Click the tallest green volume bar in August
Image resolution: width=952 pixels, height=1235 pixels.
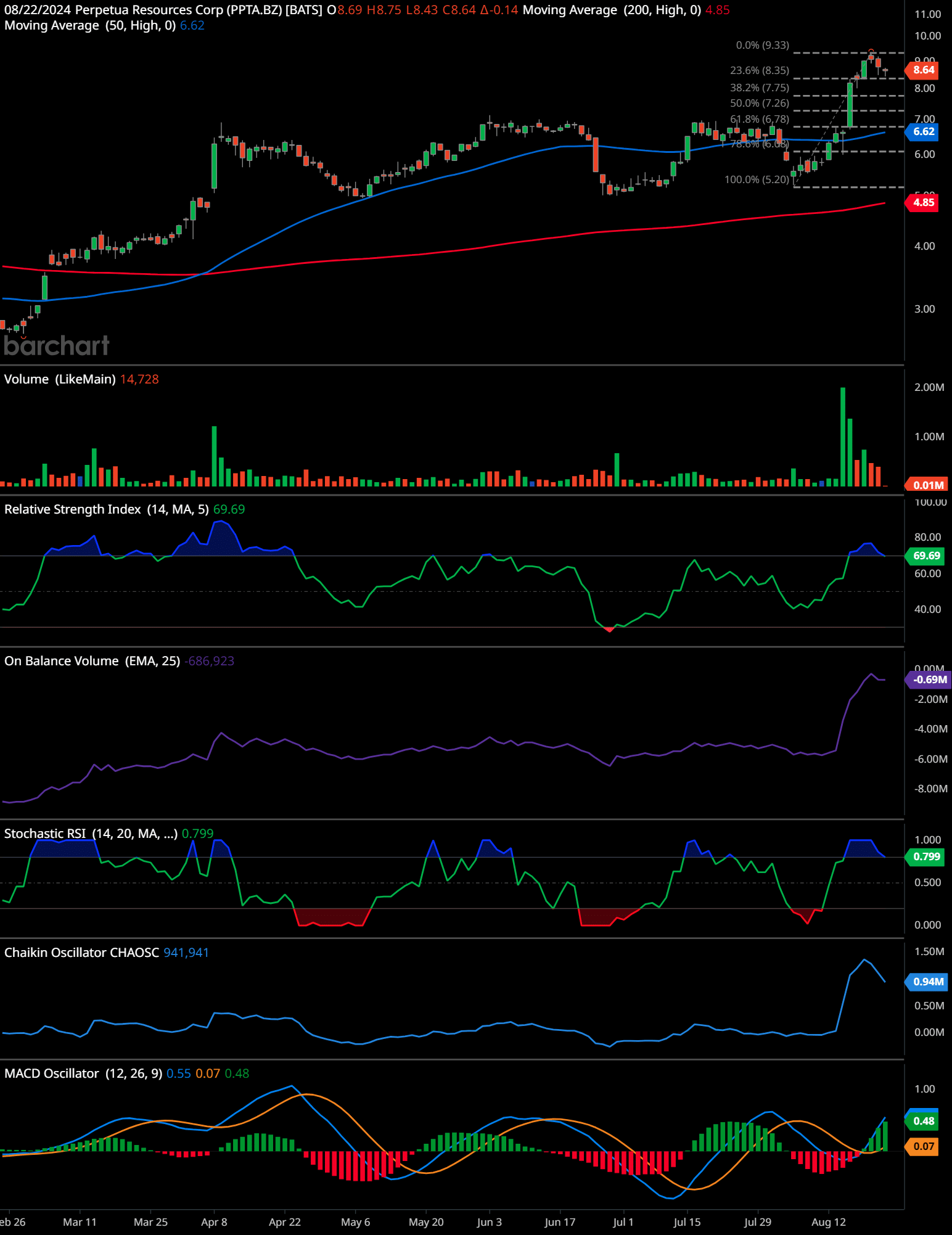click(x=843, y=437)
